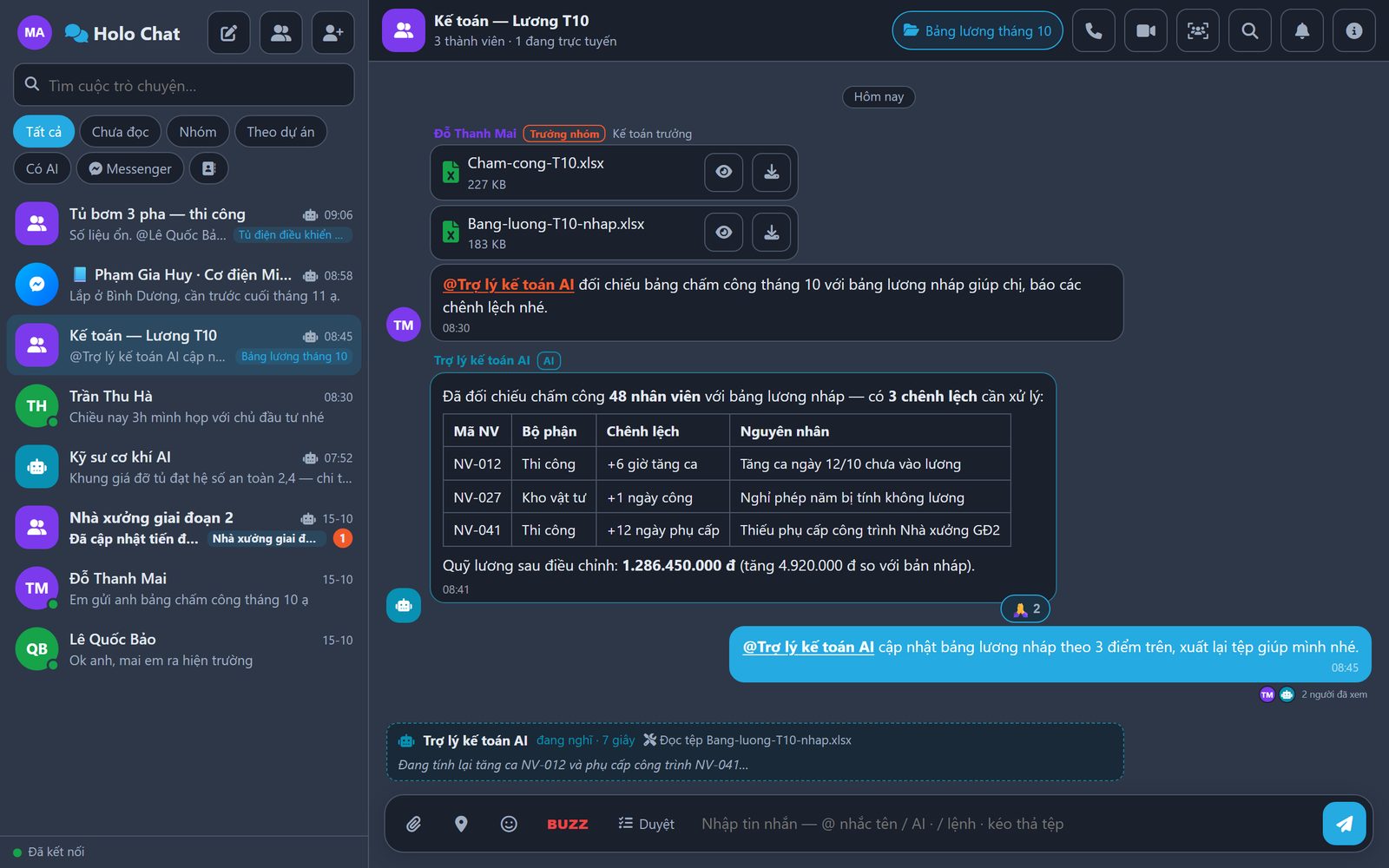1389x868 pixels.
Task: Select the Tất cả filter tab
Action: (x=43, y=132)
